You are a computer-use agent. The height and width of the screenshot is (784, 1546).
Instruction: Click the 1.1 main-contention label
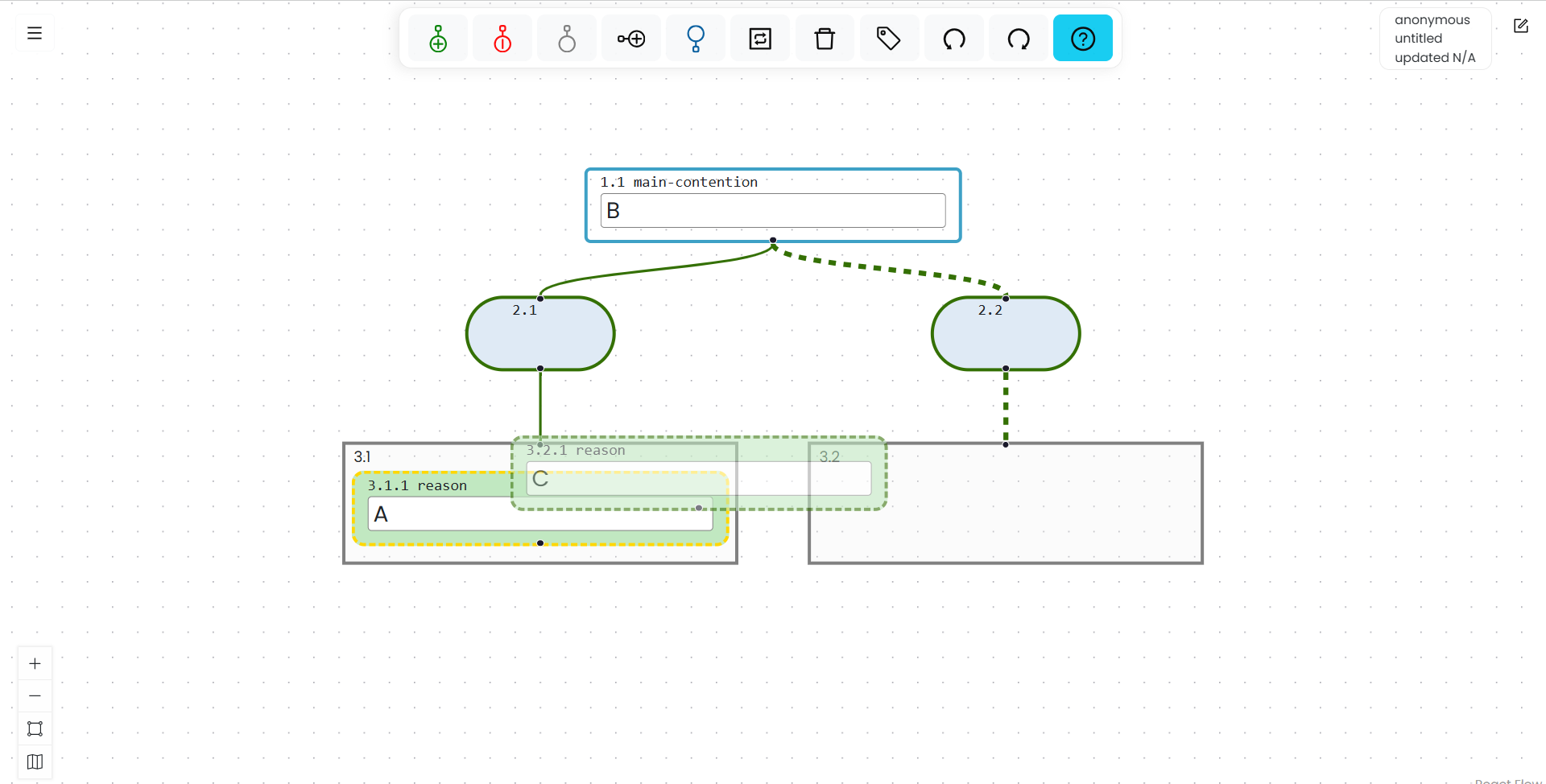pyautogui.click(x=679, y=182)
